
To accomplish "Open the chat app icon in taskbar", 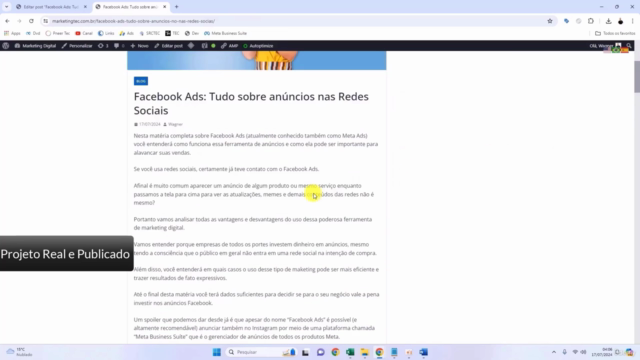I will pos(320,352).
